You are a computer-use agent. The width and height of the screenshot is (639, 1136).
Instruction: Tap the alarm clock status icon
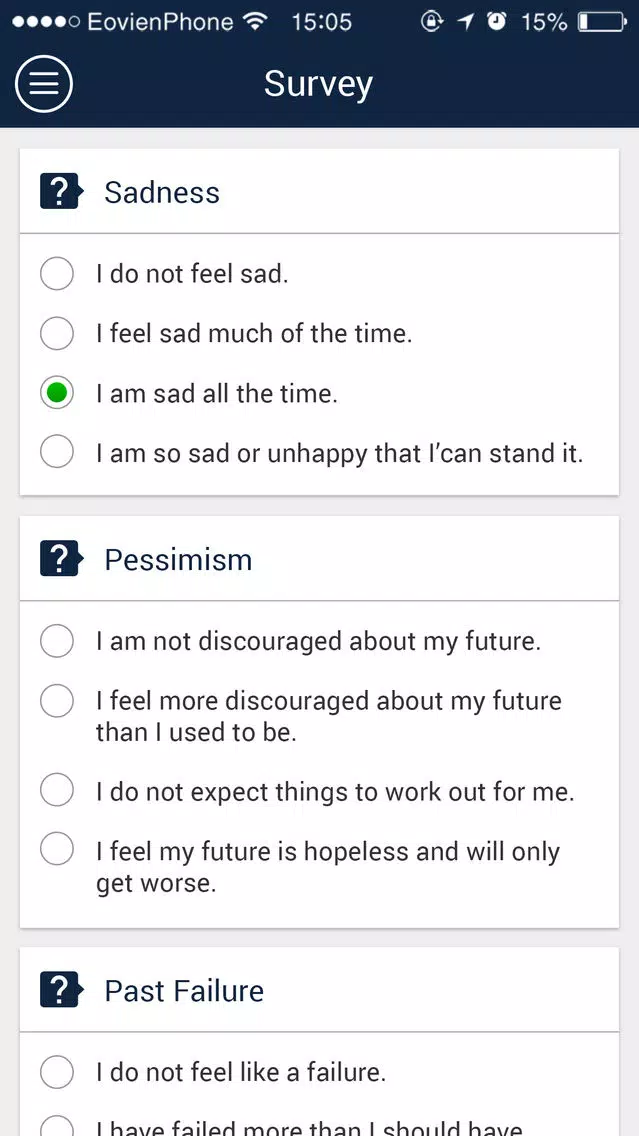(497, 22)
